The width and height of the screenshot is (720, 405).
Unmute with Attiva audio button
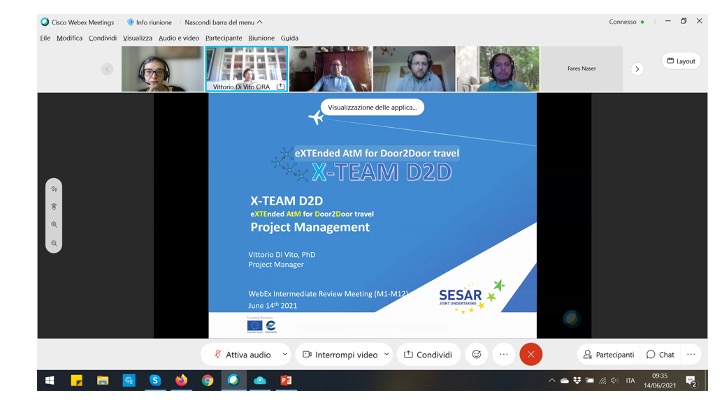point(242,354)
